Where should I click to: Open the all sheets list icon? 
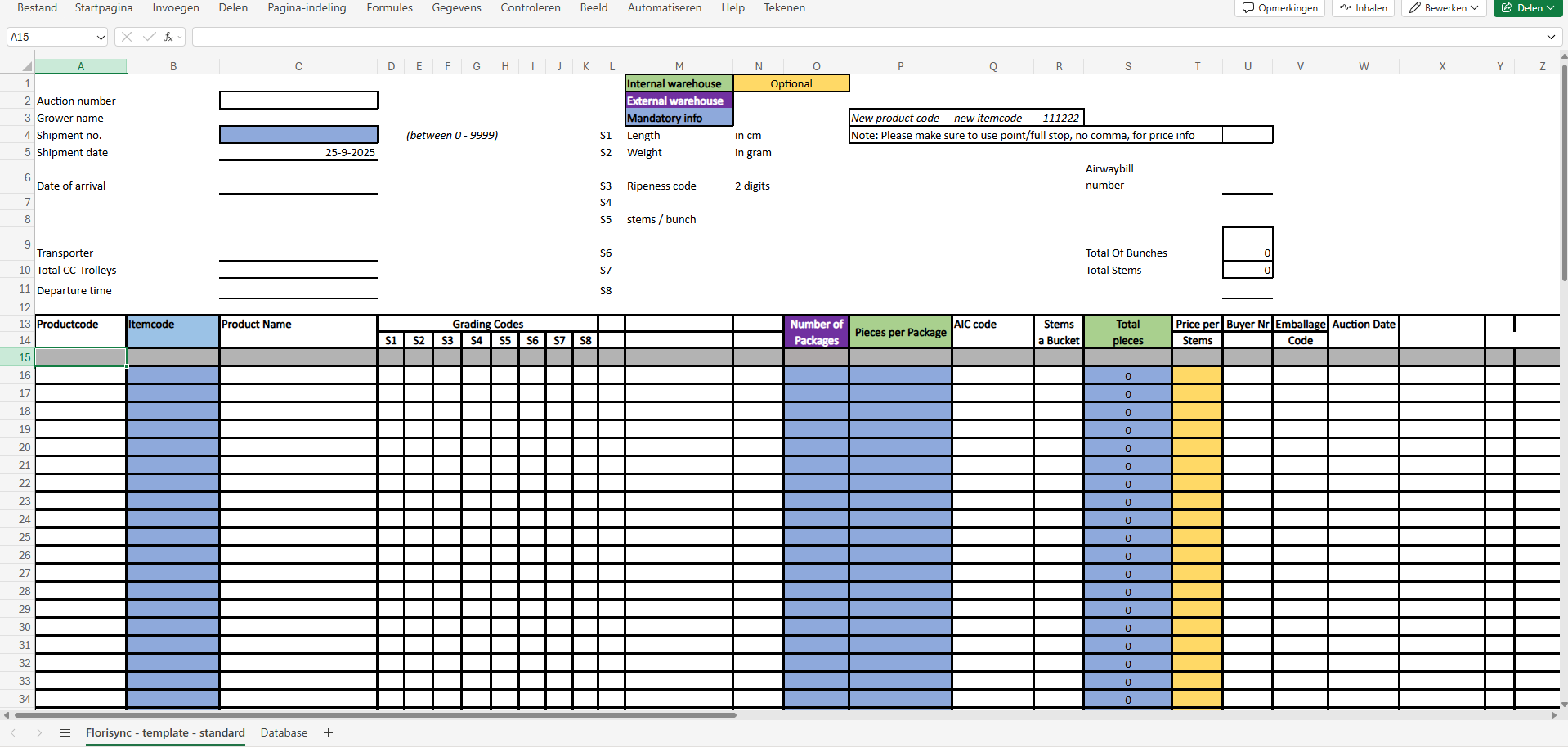point(65,733)
